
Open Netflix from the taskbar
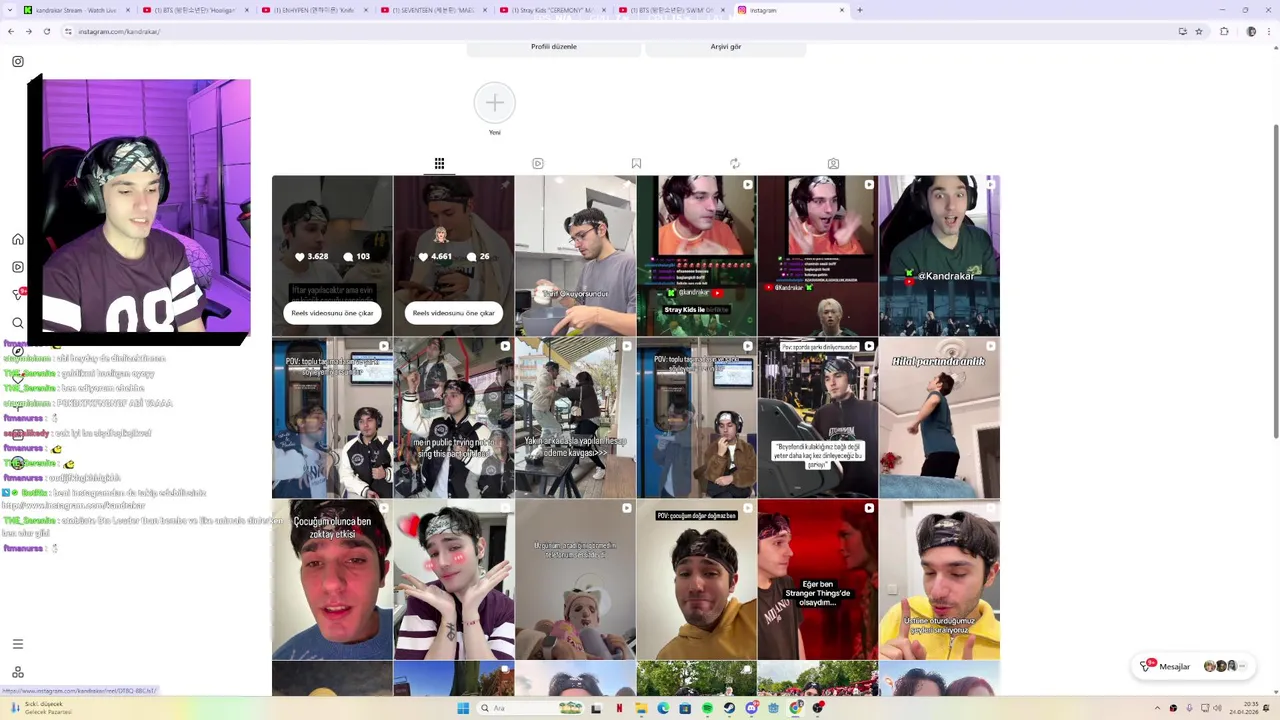click(619, 708)
